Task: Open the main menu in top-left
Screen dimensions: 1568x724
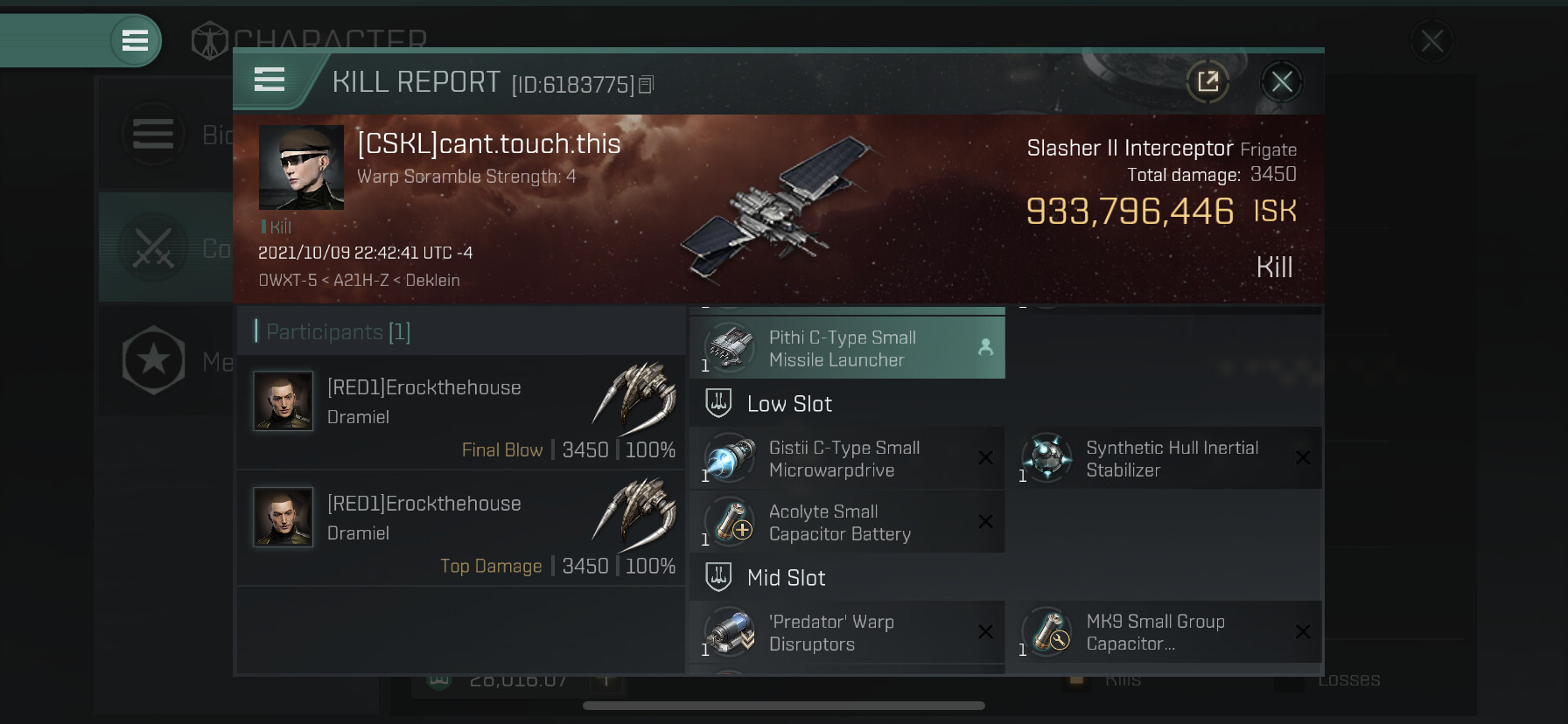Action: pos(135,40)
